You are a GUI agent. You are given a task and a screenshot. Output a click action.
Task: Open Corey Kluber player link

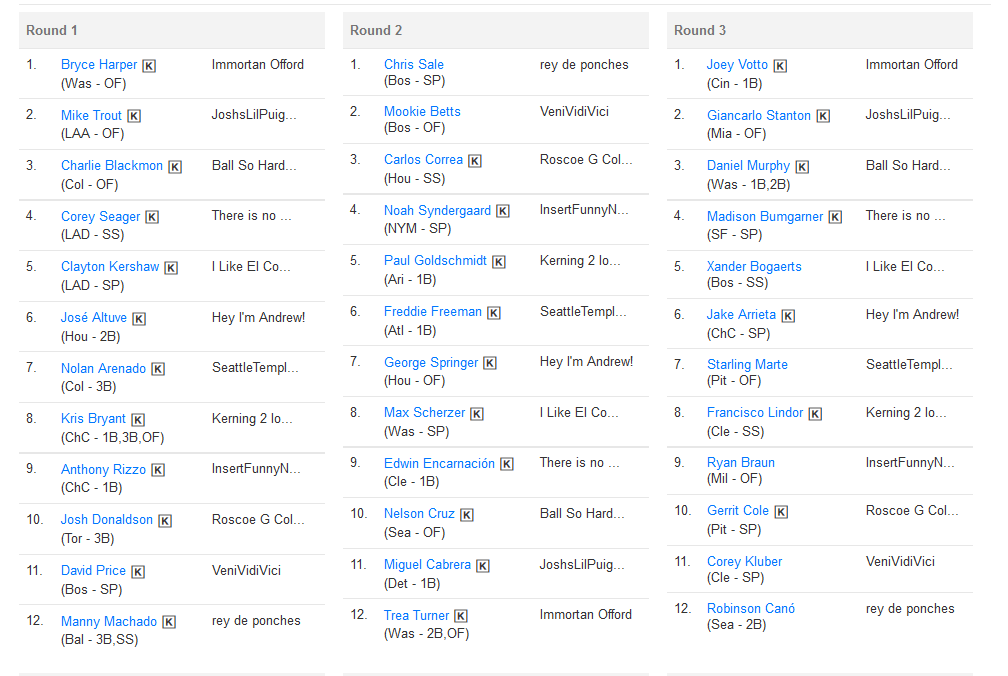click(x=744, y=561)
